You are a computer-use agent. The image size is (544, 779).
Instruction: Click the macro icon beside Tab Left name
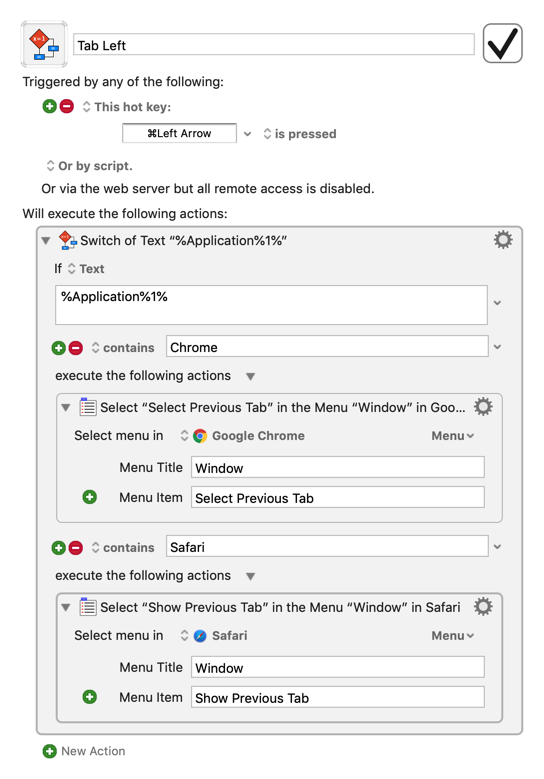(44, 44)
